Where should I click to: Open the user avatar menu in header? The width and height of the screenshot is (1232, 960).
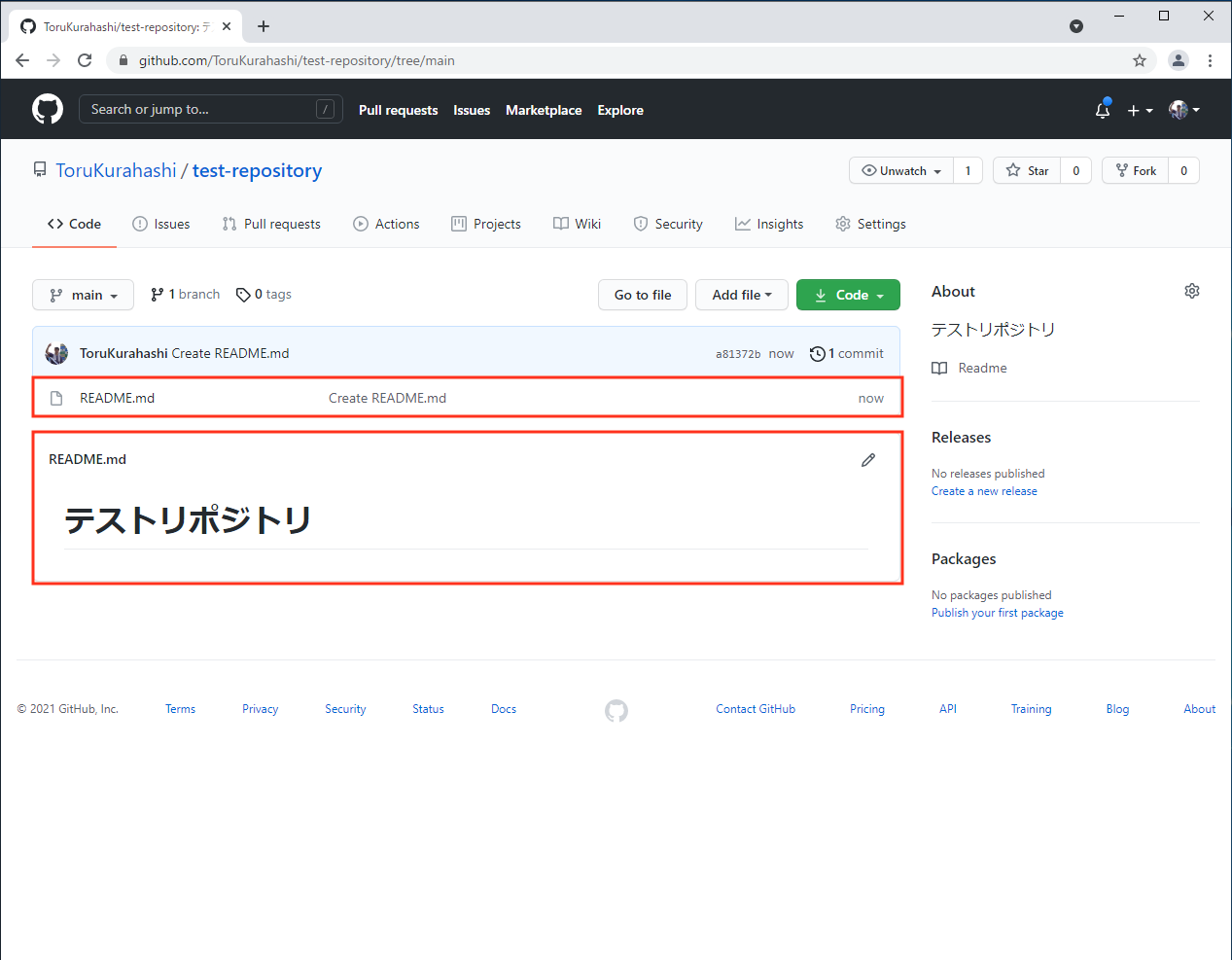(1184, 110)
